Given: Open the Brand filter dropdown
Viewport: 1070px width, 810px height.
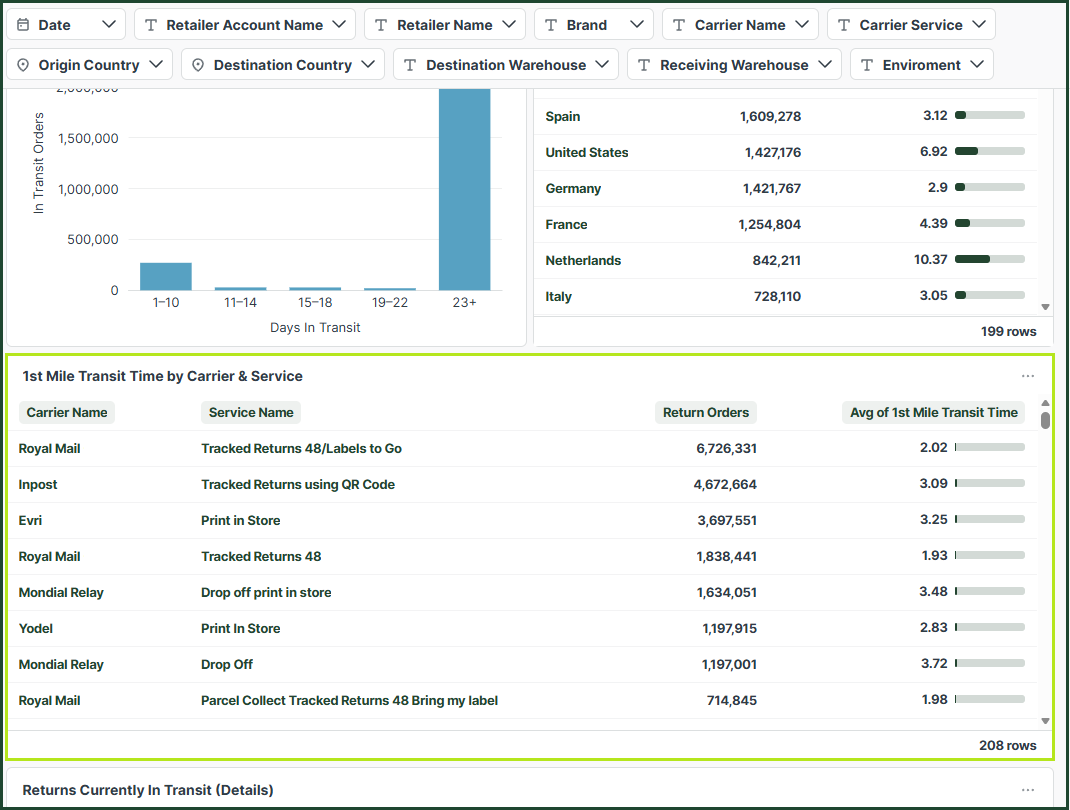Looking at the screenshot, I should click(x=594, y=25).
